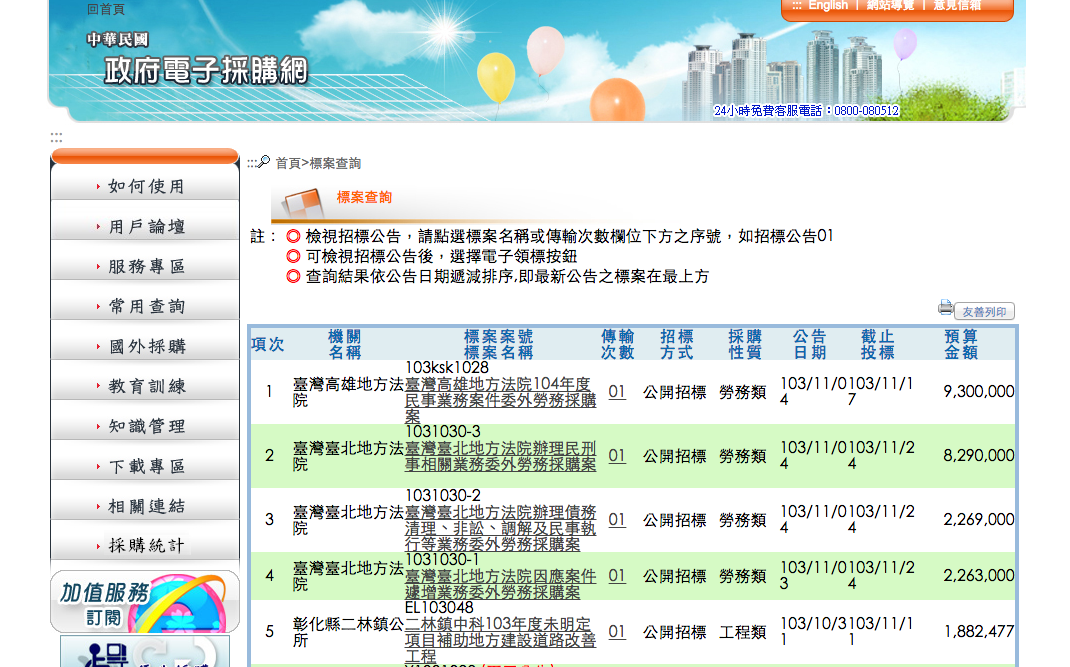Screen dimensions: 1070x667
Task: Select budget amount 1,882,477
Action: click(979, 631)
